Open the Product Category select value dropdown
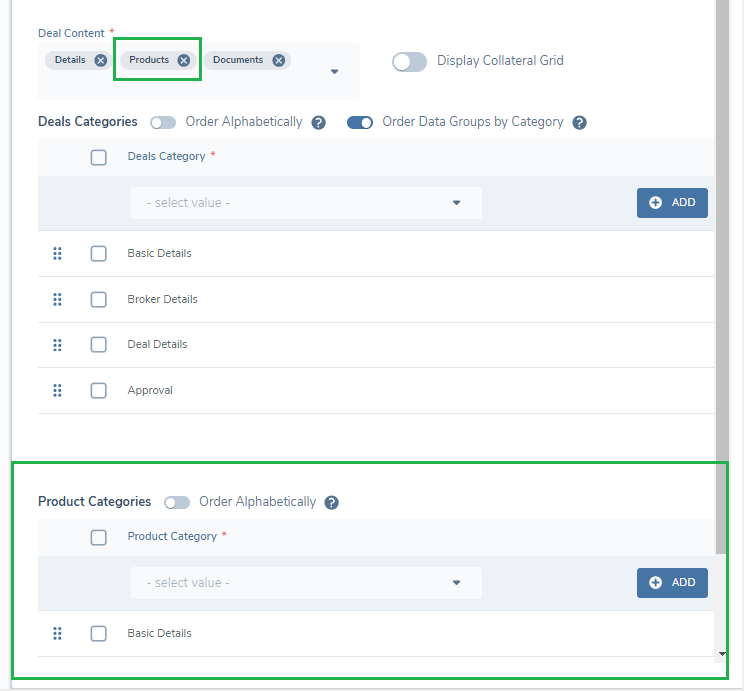 coord(306,583)
